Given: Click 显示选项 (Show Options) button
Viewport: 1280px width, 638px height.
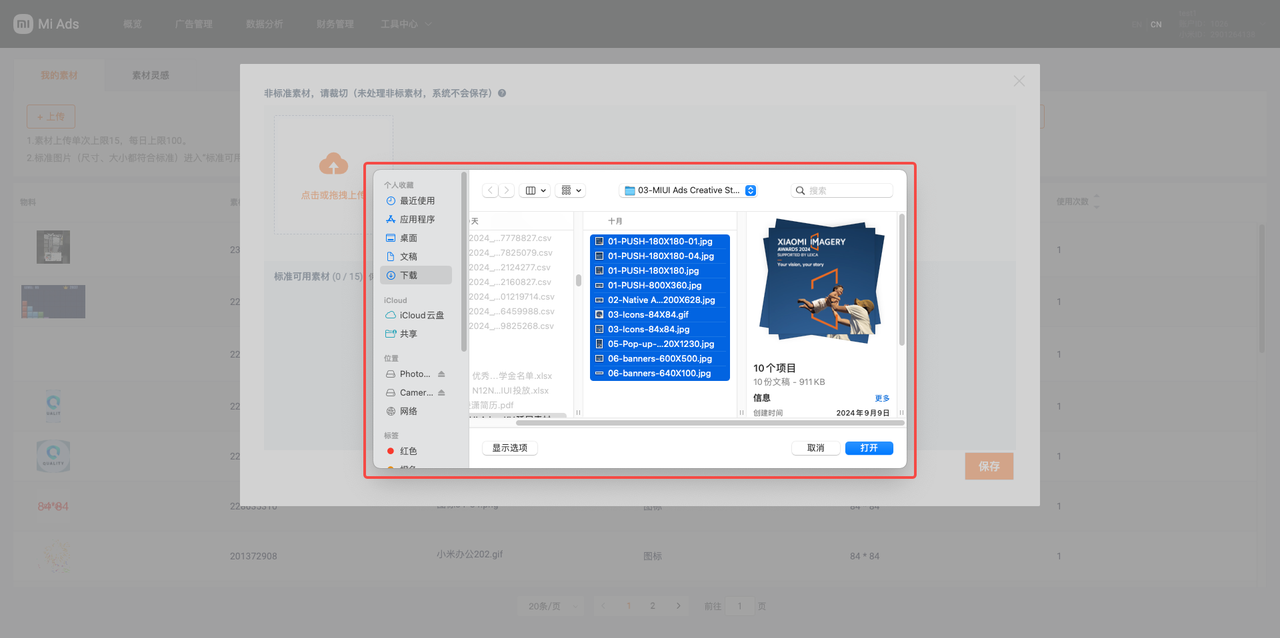Looking at the screenshot, I should [x=510, y=448].
